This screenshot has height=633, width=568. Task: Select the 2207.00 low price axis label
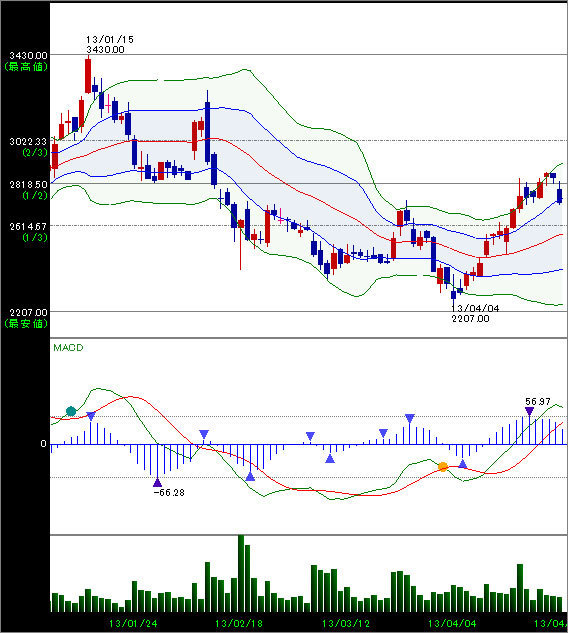pos(28,312)
